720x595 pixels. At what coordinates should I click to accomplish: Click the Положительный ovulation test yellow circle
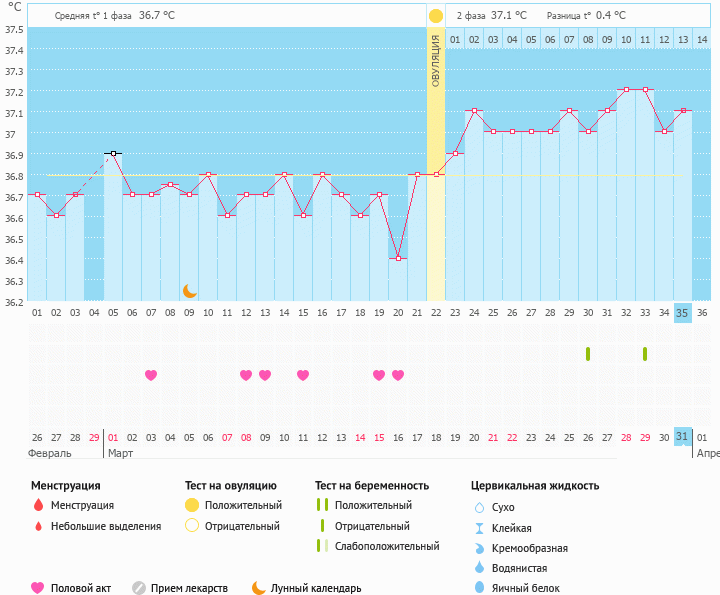(x=192, y=505)
